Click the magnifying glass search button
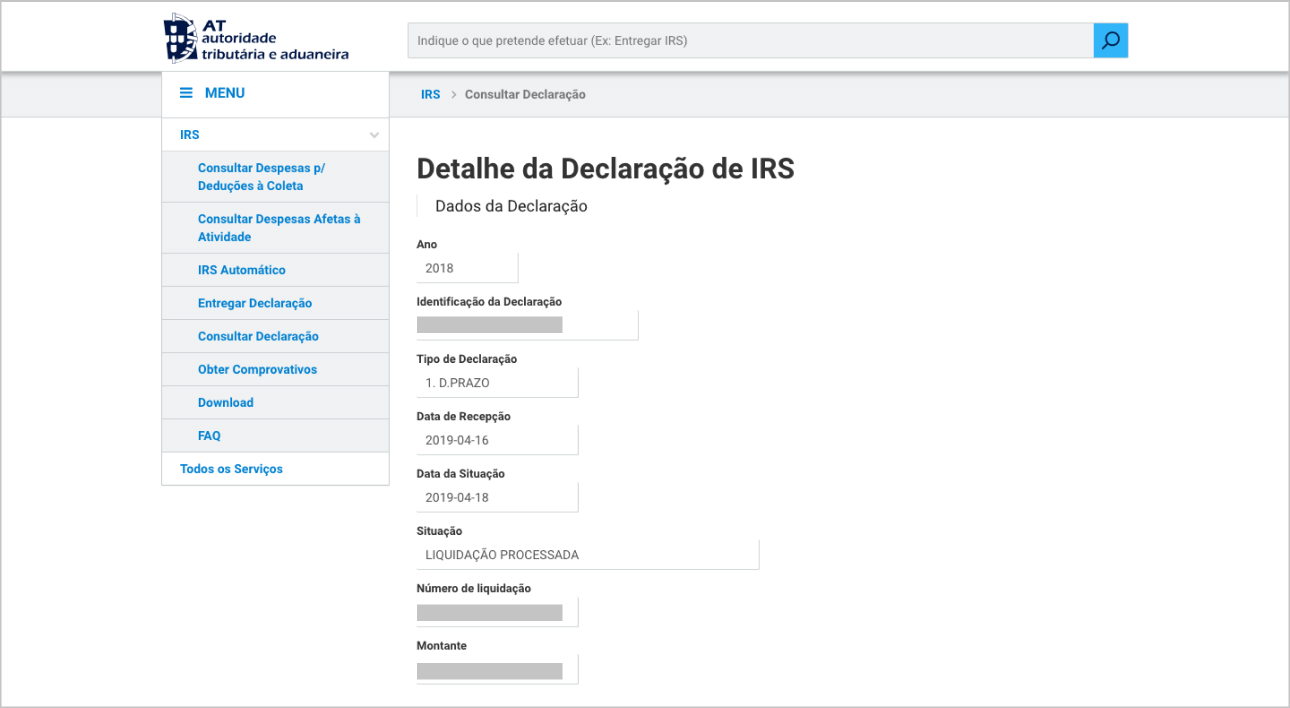1290x708 pixels. pos(1110,41)
